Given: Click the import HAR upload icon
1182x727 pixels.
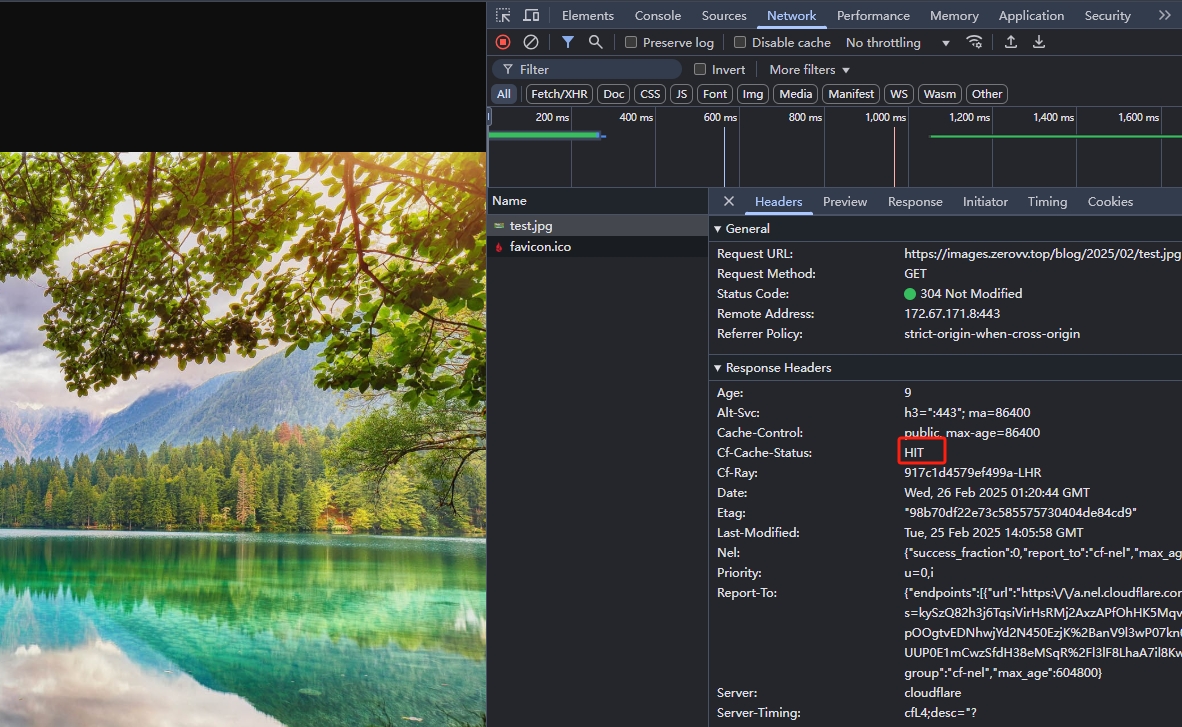Looking at the screenshot, I should click(1011, 42).
